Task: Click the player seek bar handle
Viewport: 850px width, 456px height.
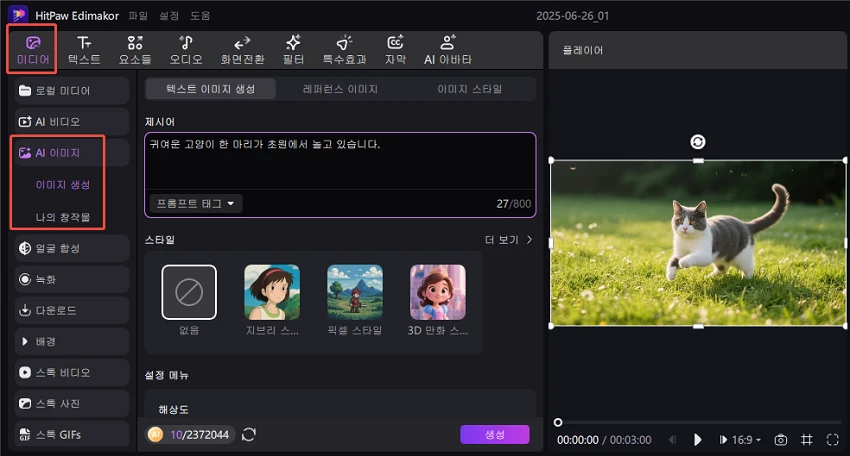Action: tap(558, 422)
